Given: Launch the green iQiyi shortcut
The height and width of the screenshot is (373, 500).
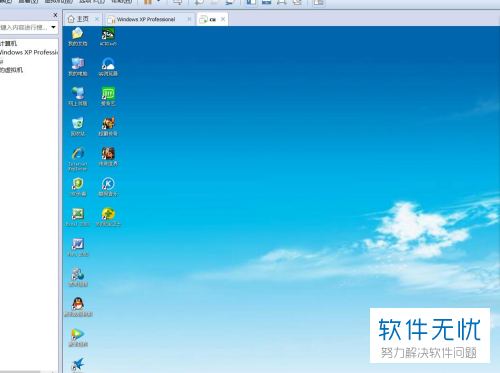Looking at the screenshot, I should point(108,96).
